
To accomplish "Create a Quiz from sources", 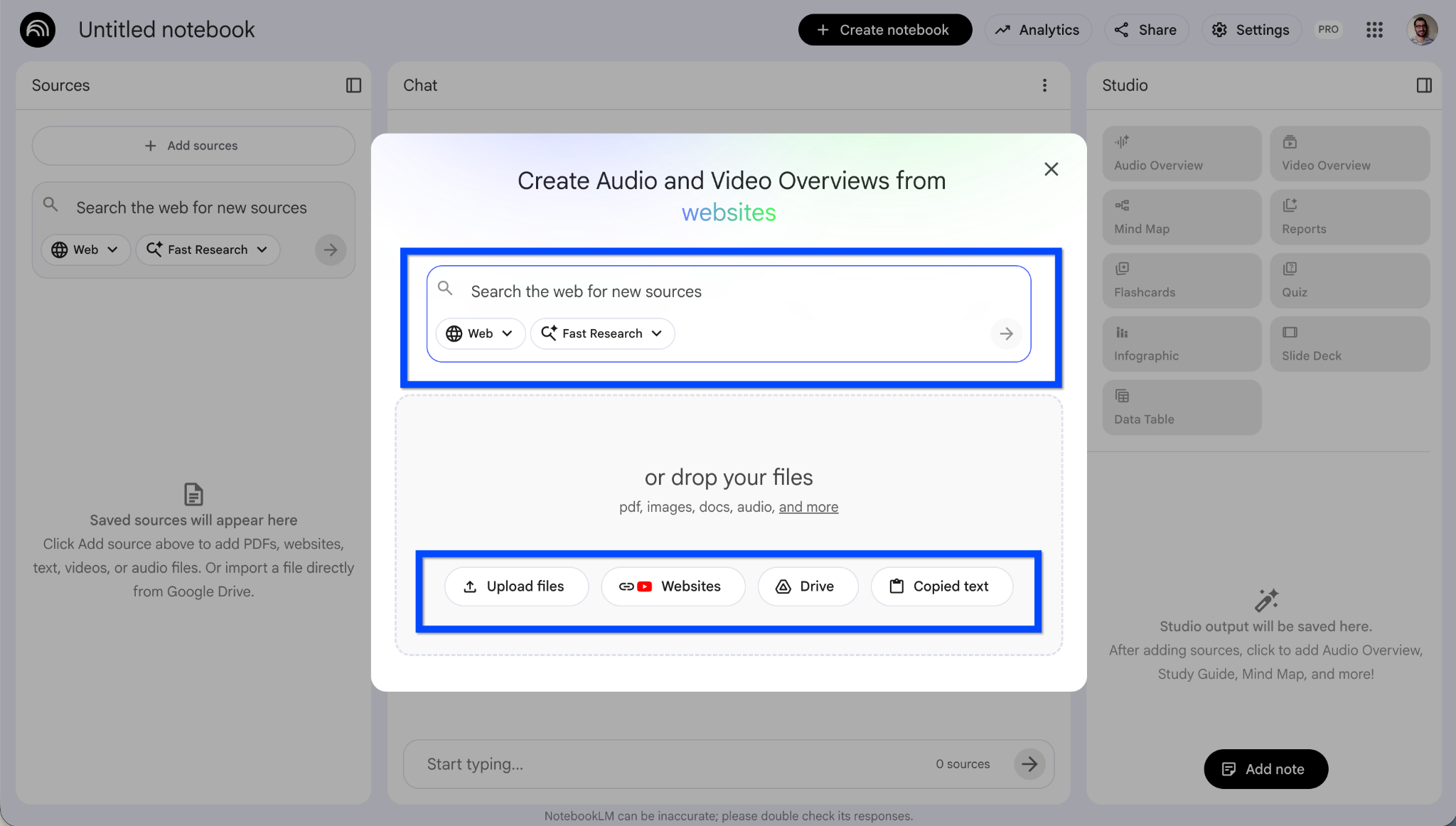I will 1349,280.
